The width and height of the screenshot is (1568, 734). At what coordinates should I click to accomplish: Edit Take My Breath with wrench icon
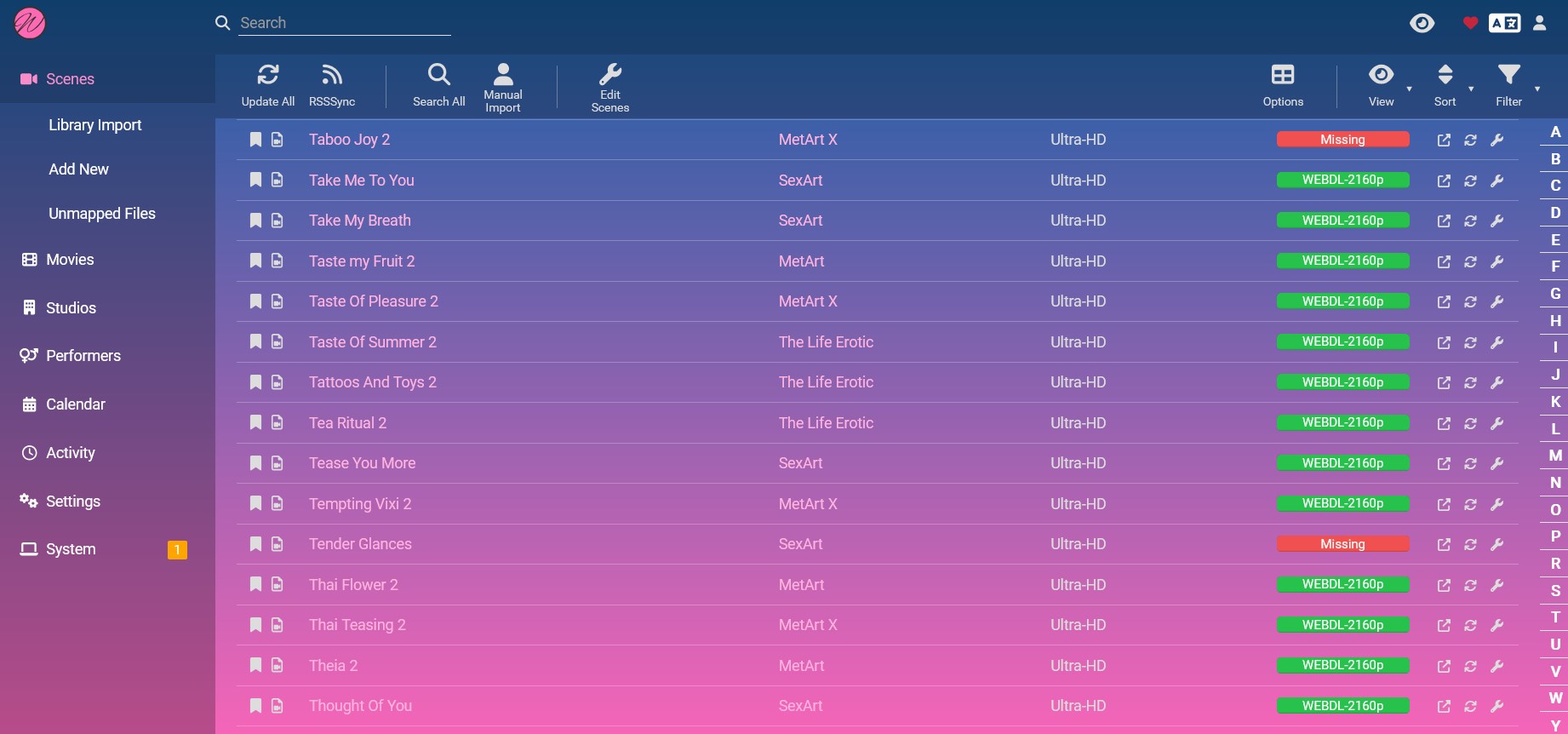[1497, 221]
